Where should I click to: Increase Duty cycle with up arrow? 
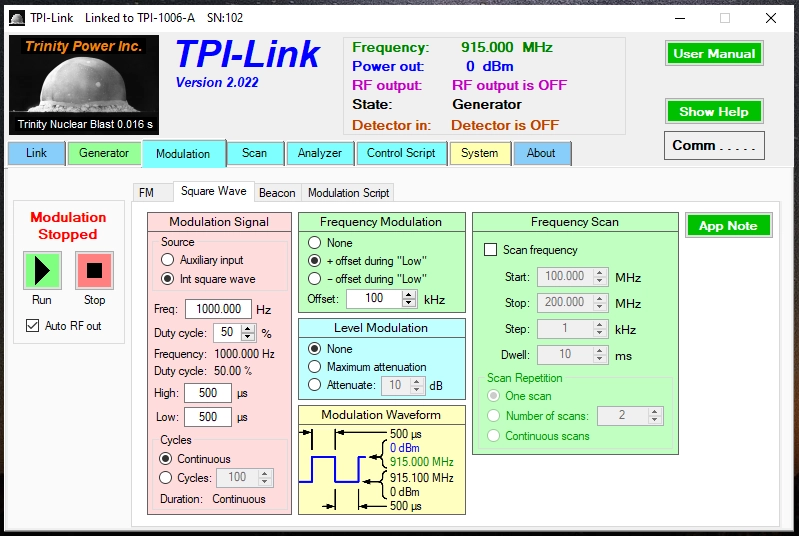click(248, 329)
